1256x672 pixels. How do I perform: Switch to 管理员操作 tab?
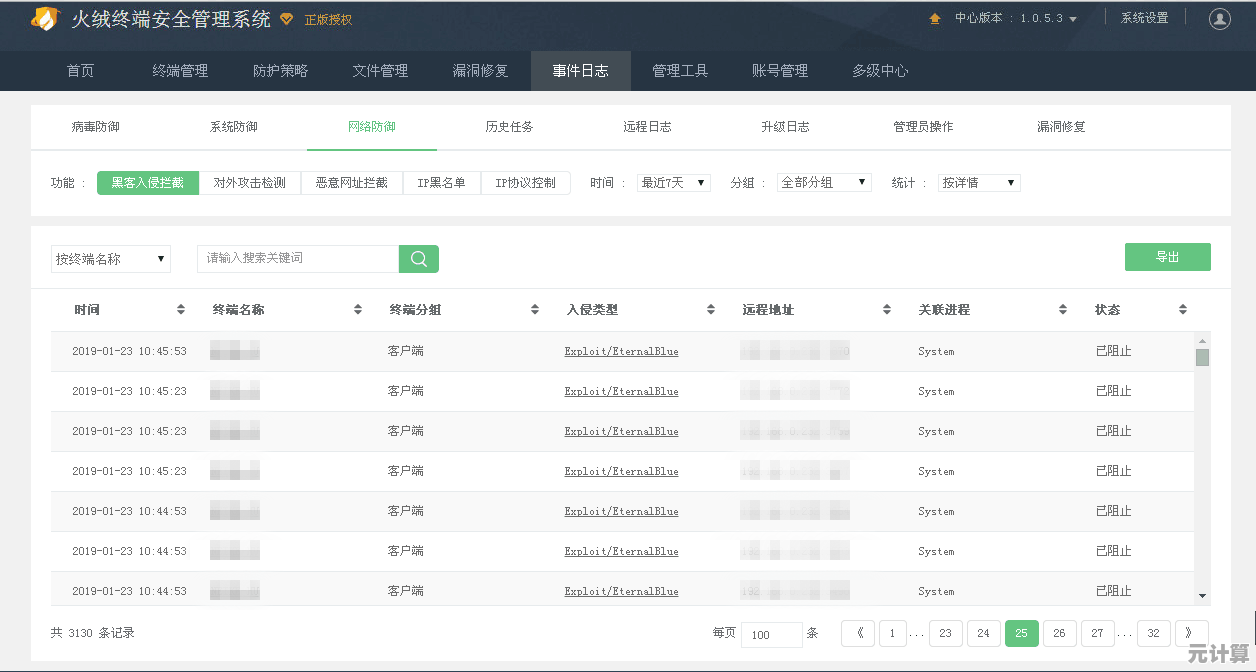[924, 127]
